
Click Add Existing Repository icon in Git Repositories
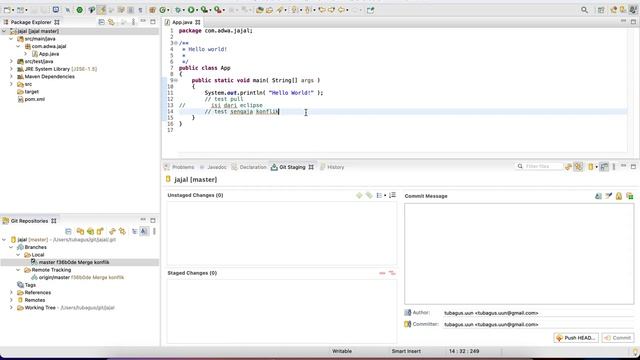(x=80, y=231)
